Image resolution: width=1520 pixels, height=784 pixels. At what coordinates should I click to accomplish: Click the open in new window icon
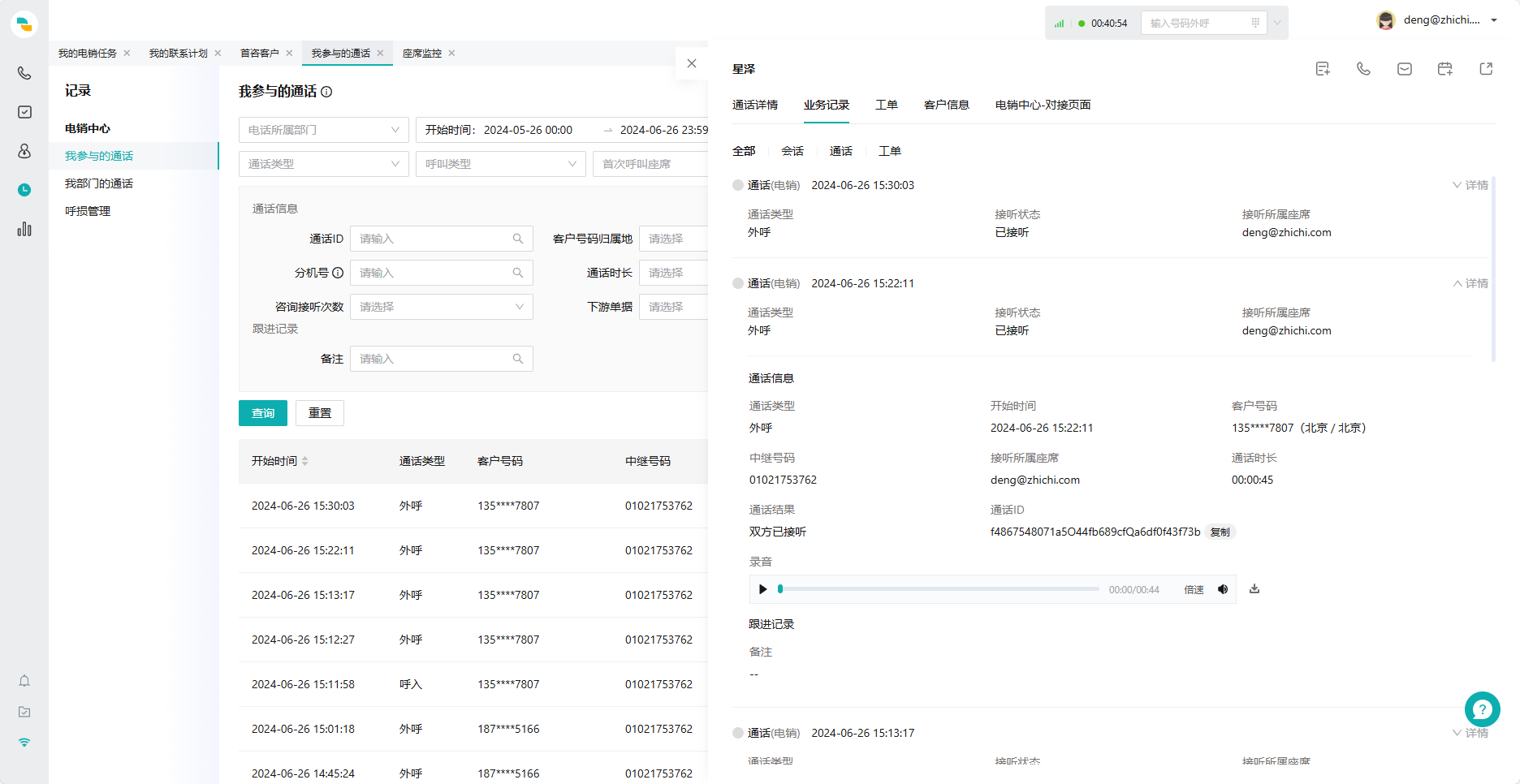[1486, 69]
